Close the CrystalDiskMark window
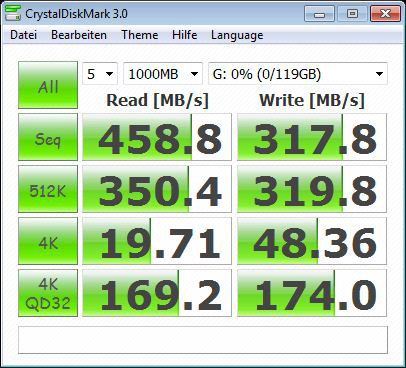The image size is (406, 368). point(385,14)
